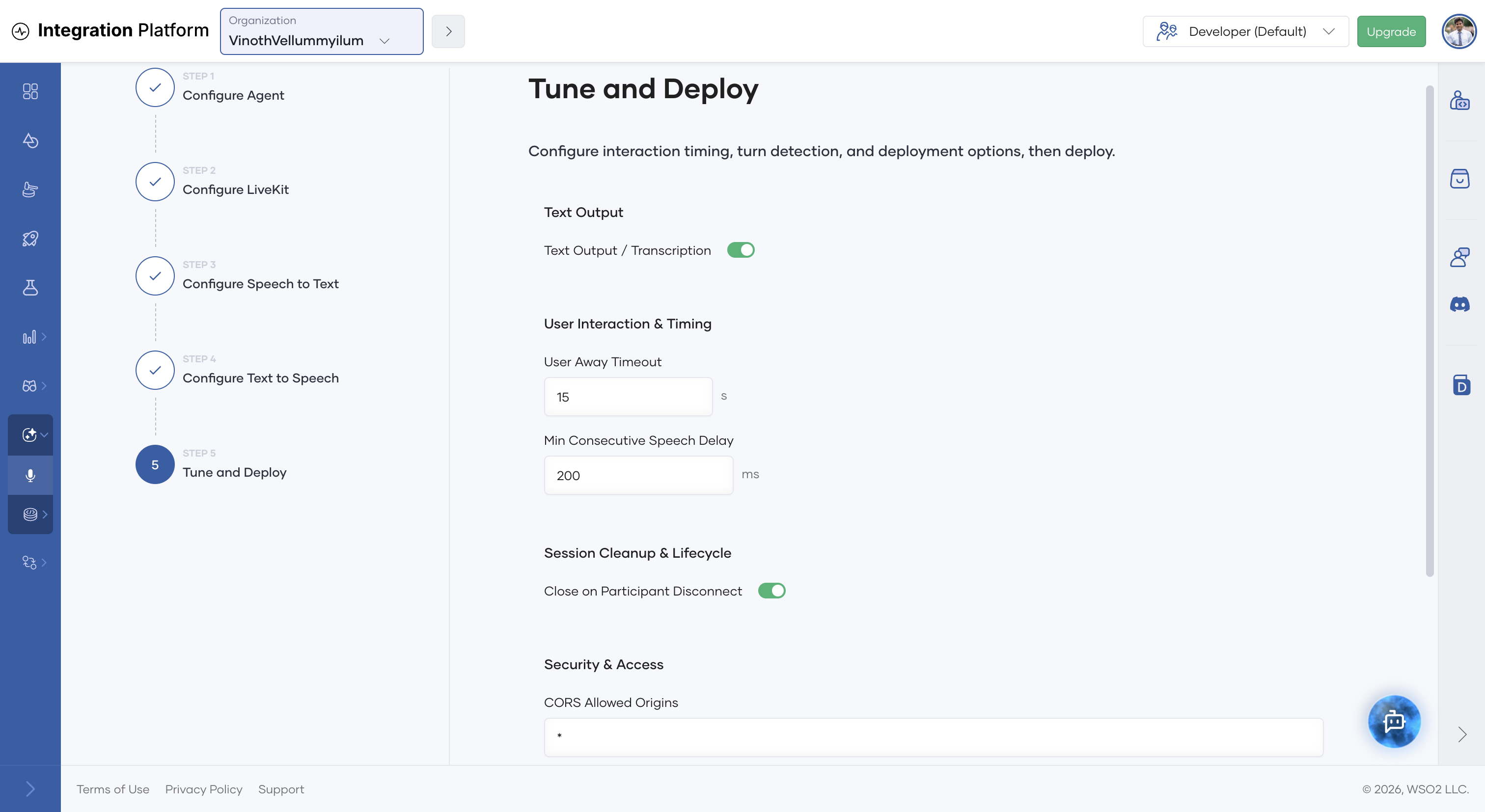Click the rocket deploy icon in sidebar

[30, 239]
